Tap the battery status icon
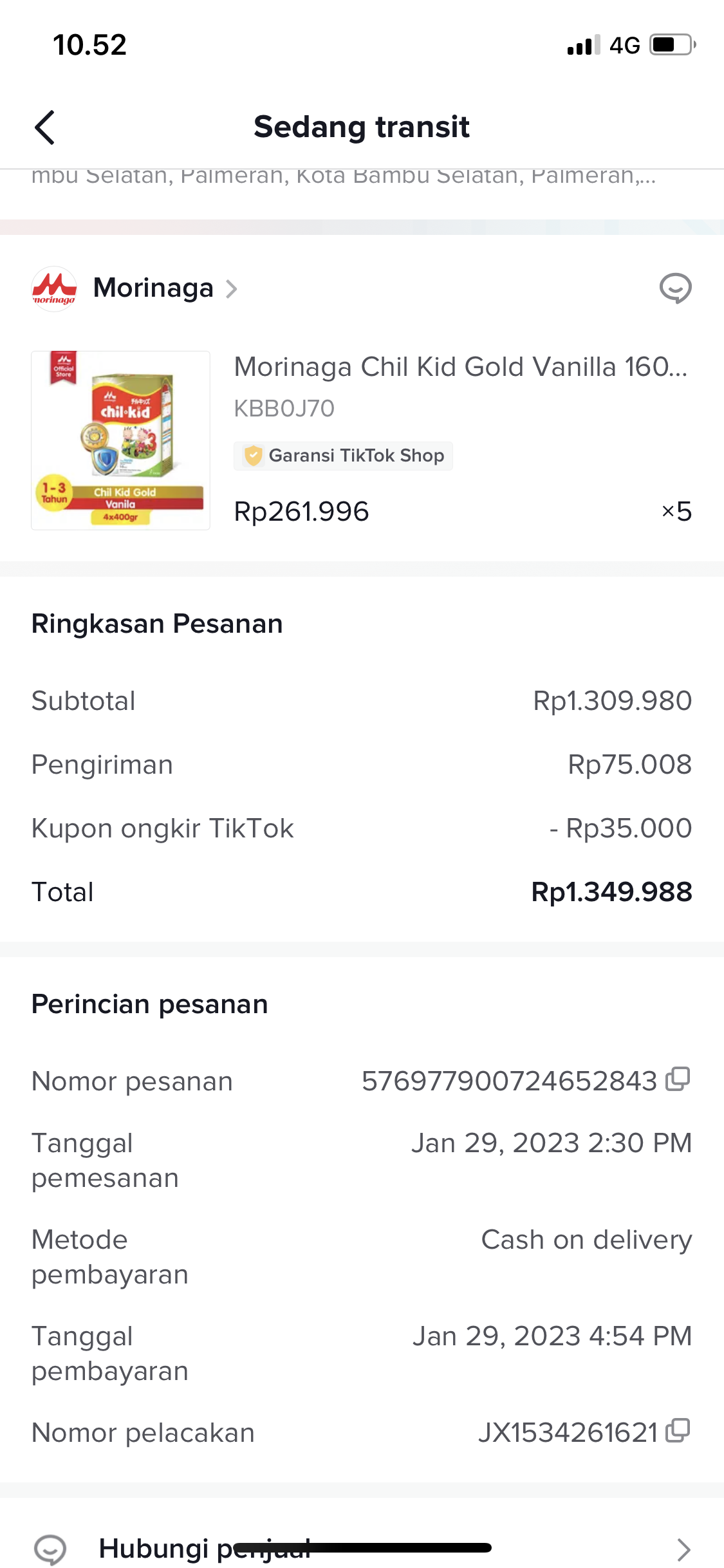 (673, 45)
